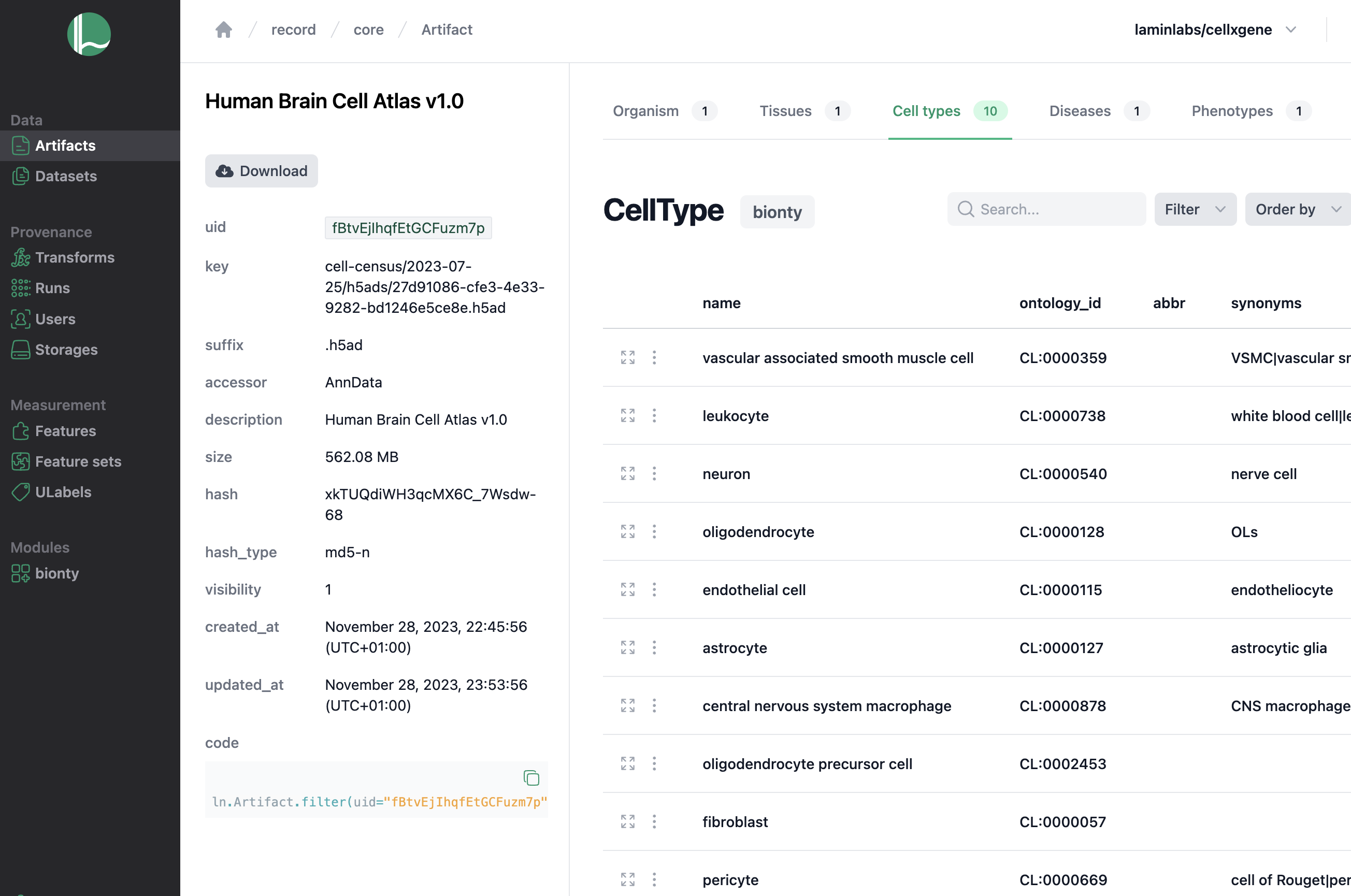Open the bionty module in sidebar
Screen dimensions: 1351x896
point(56,573)
